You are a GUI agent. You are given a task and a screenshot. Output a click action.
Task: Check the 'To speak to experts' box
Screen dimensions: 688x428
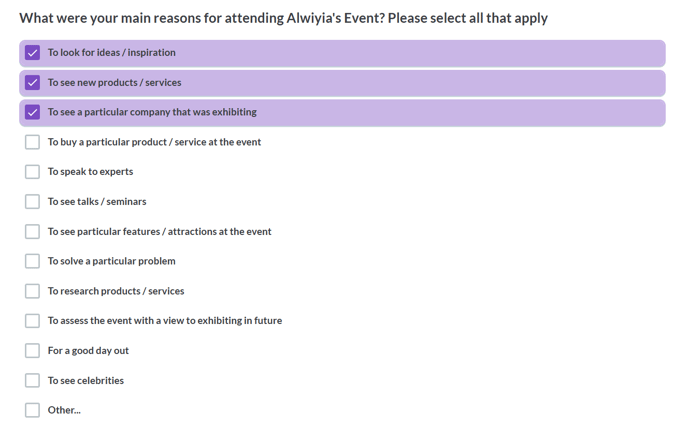tap(33, 172)
